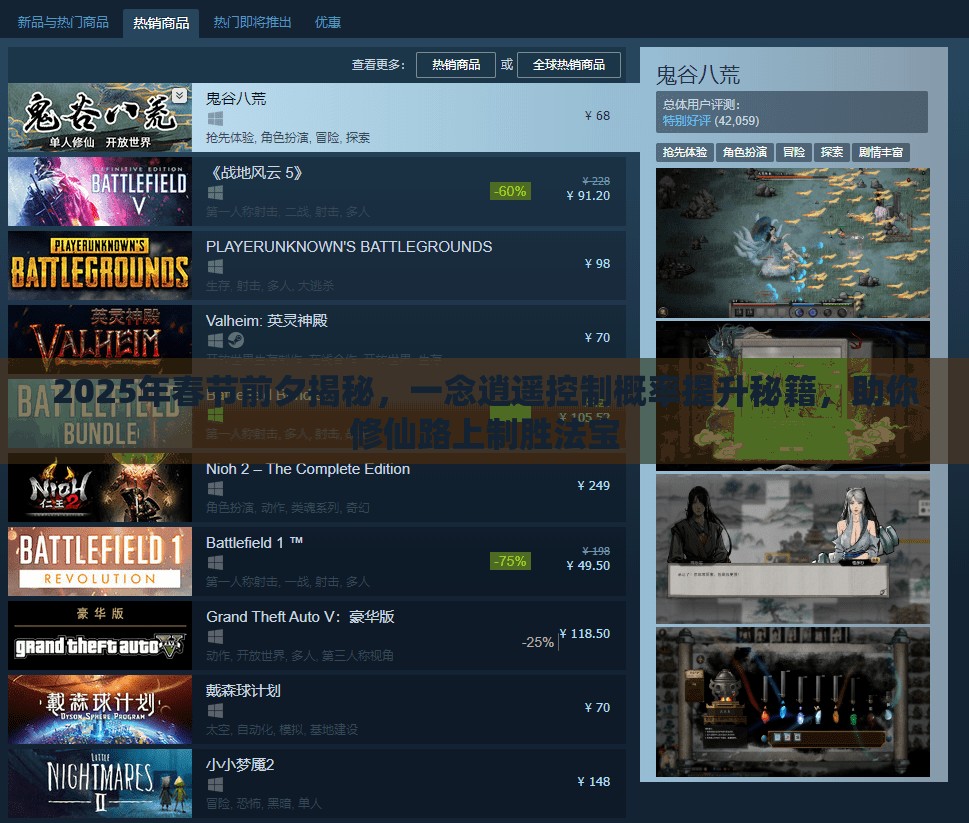This screenshot has height=823, width=969.
Task: Click the 抢先体验 tag in preview panel
Action: (685, 152)
